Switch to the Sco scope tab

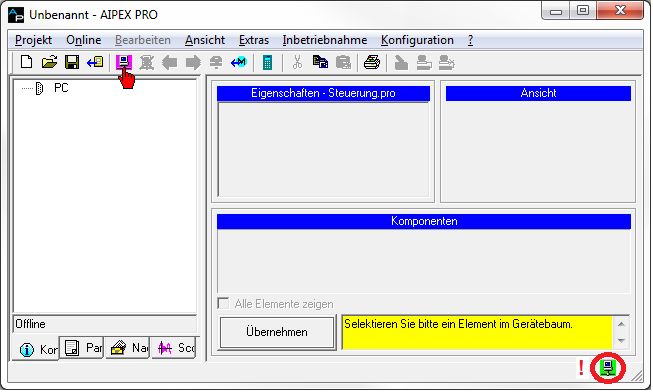(x=174, y=348)
